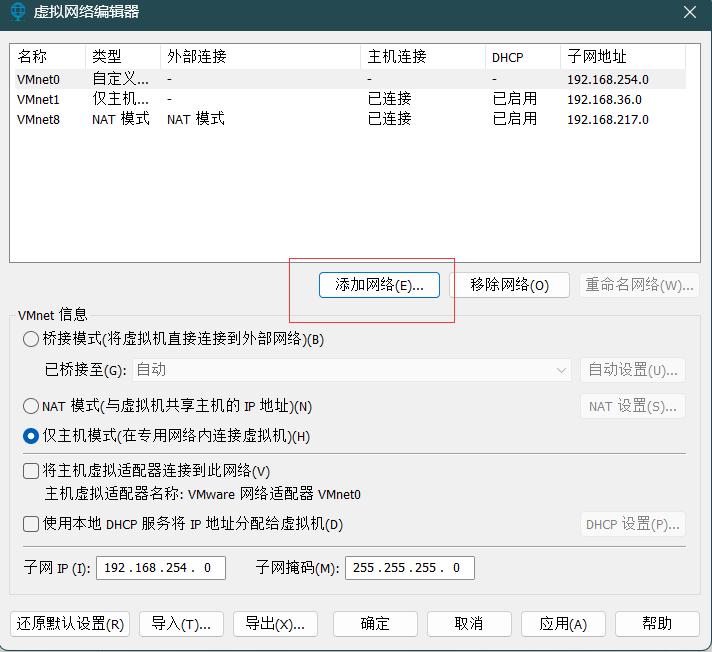The image size is (712, 652).
Task: Click VMnet8 外部连接 NAT 模式 cell
Action: tap(196, 119)
